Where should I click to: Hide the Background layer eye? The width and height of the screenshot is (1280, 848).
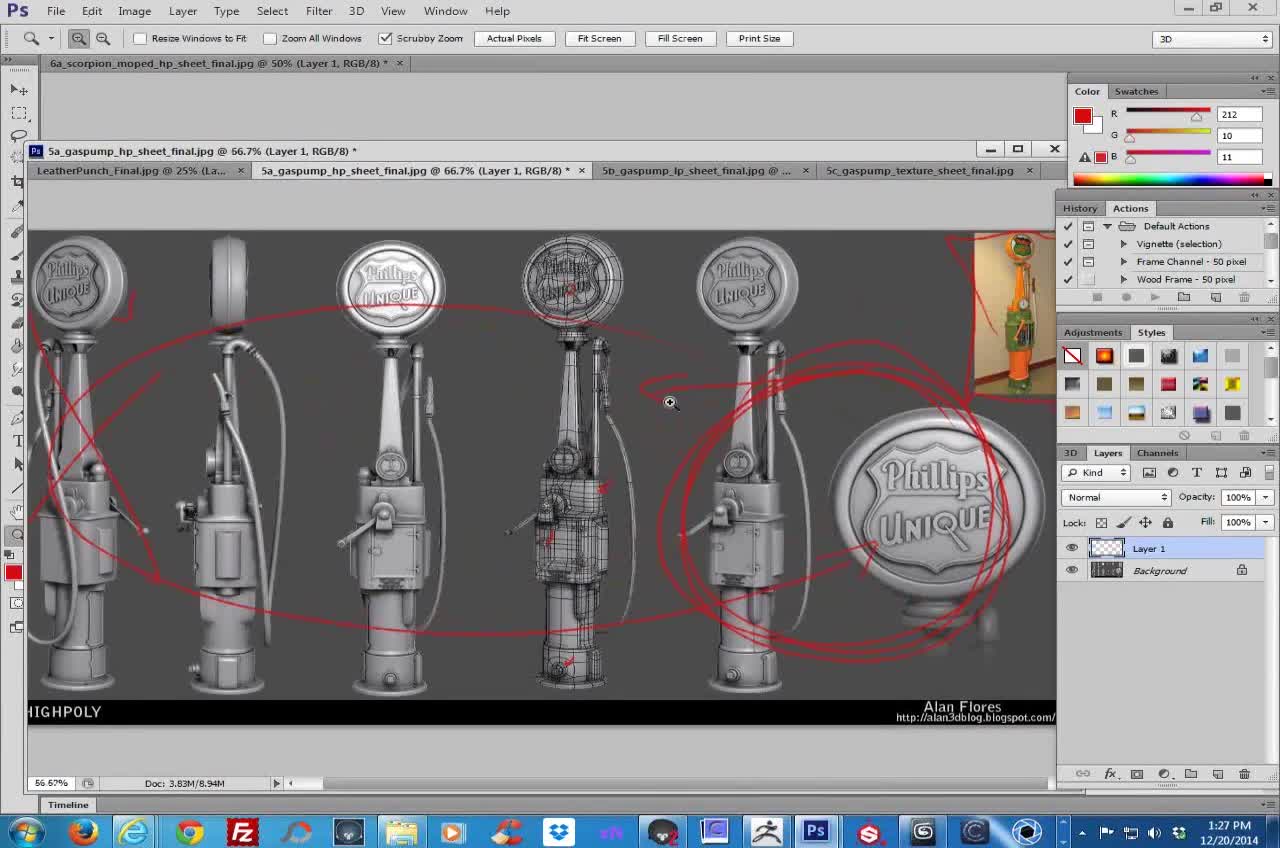[1072, 570]
